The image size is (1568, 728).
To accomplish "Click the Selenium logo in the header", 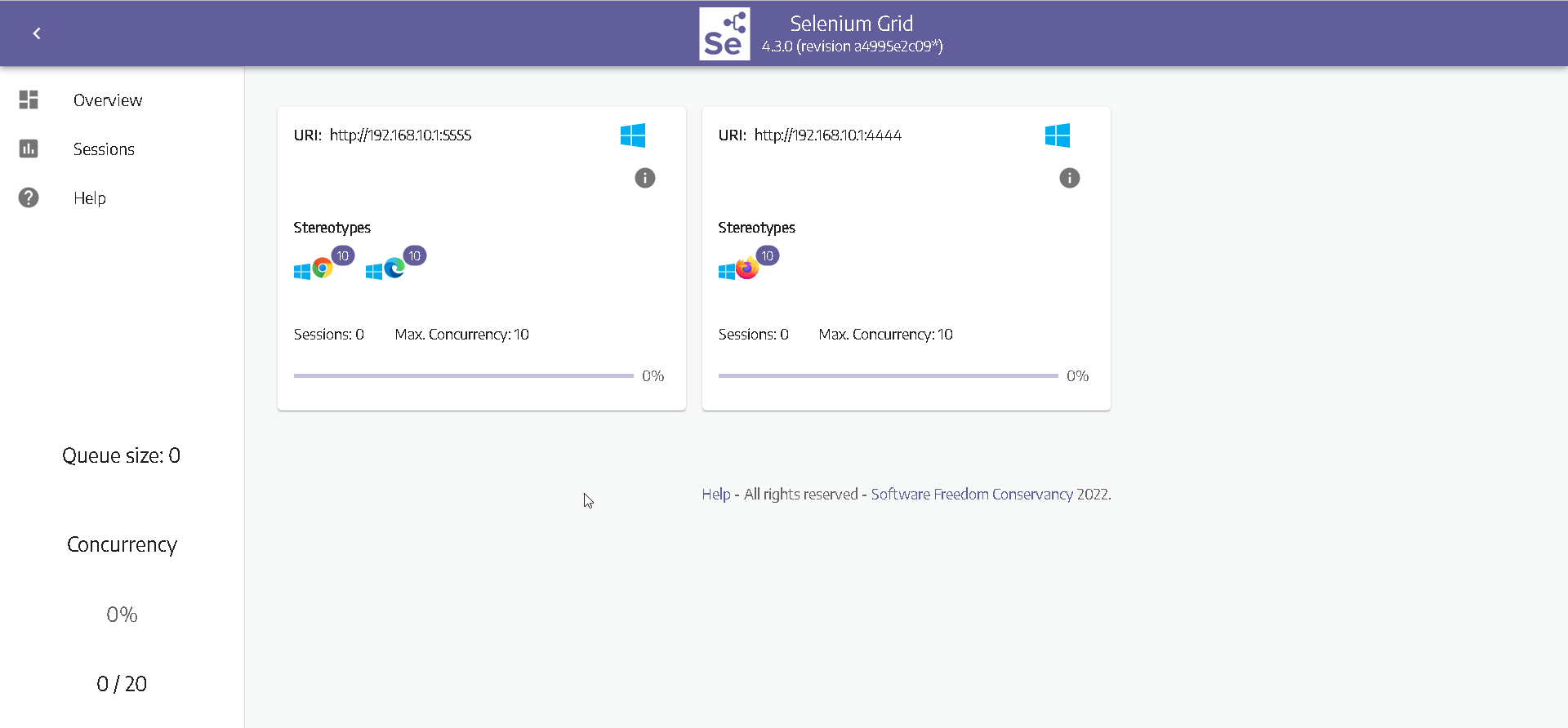I will click(x=724, y=34).
